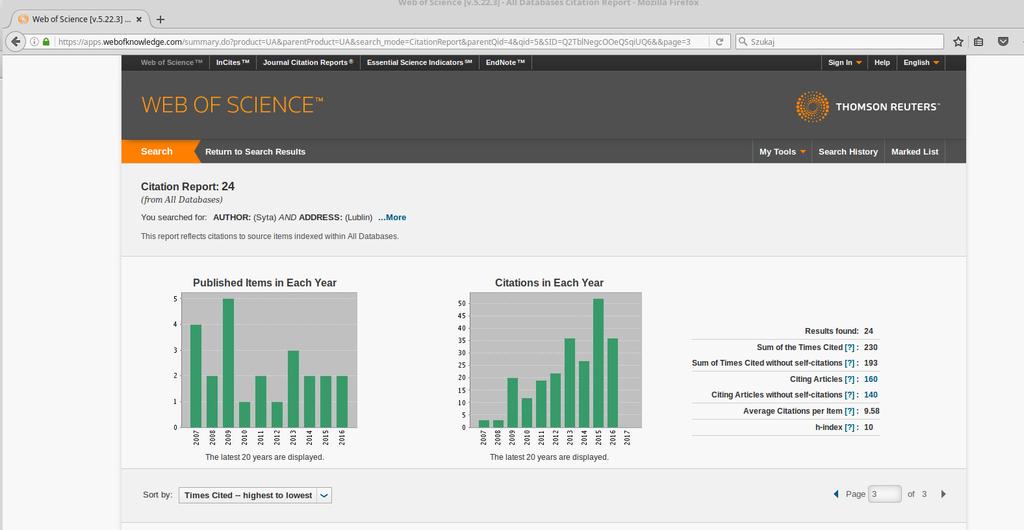Open help for Citing Articles without self-citations

(850, 395)
